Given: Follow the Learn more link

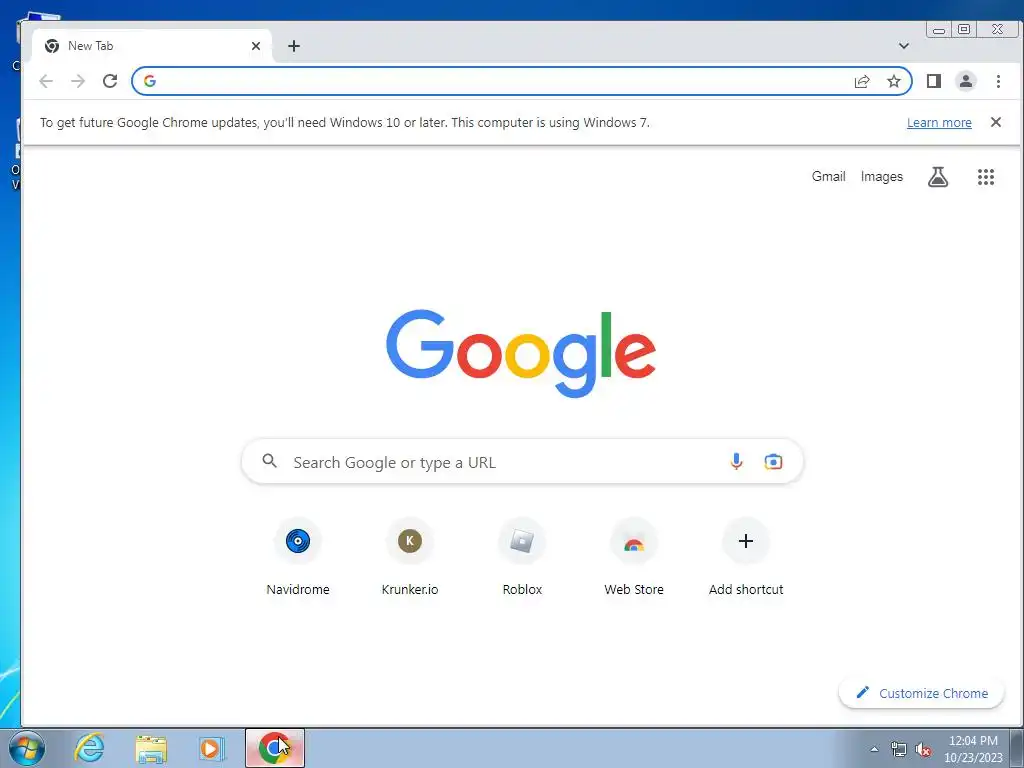Looking at the screenshot, I should [x=938, y=123].
